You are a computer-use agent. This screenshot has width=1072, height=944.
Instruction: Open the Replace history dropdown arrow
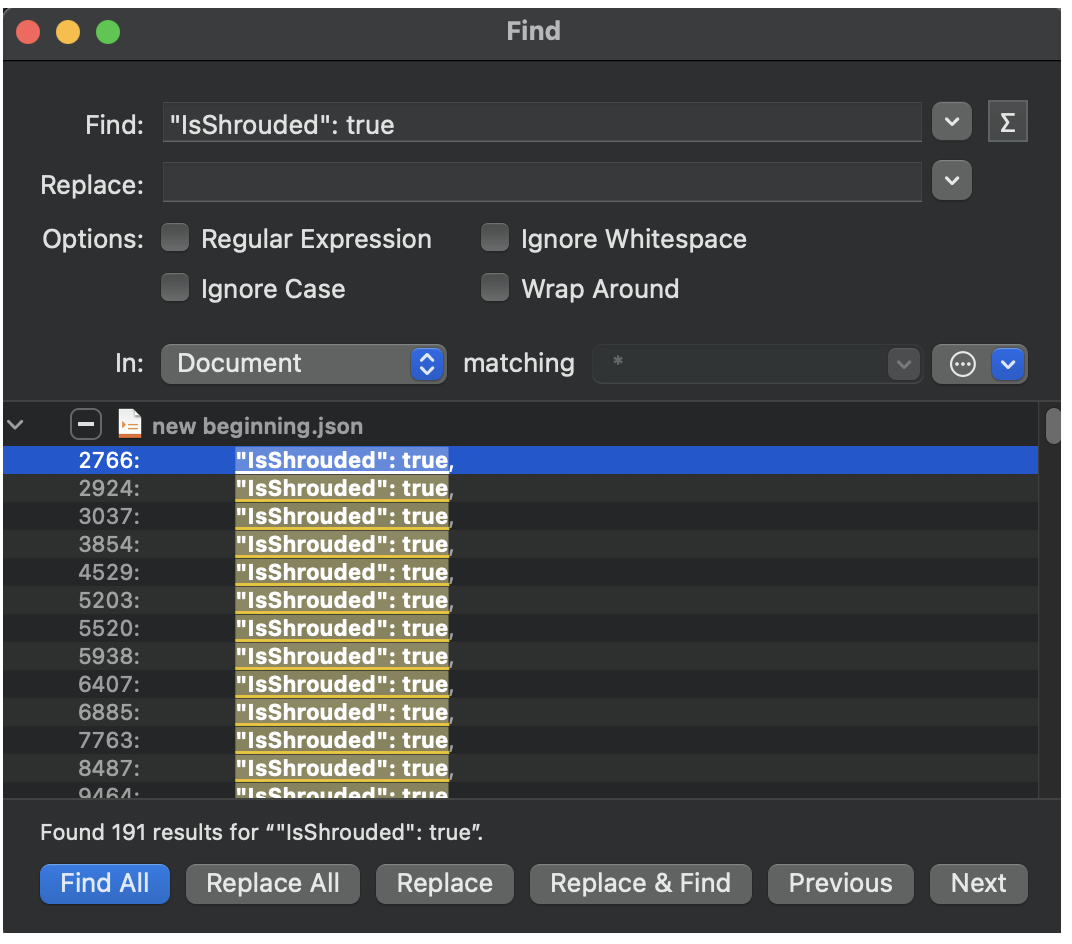click(x=951, y=182)
